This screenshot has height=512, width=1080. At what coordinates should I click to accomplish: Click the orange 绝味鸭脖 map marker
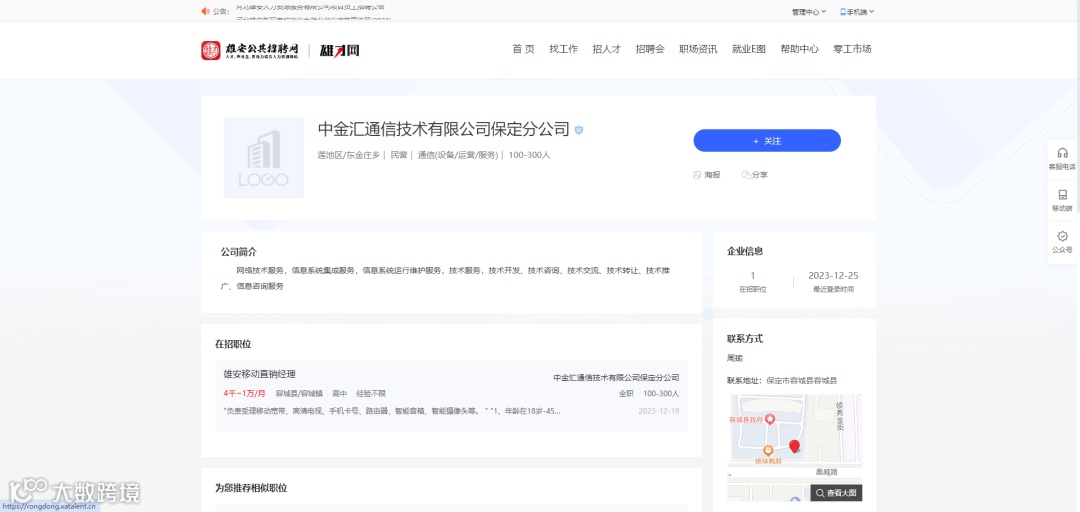[x=768, y=451]
